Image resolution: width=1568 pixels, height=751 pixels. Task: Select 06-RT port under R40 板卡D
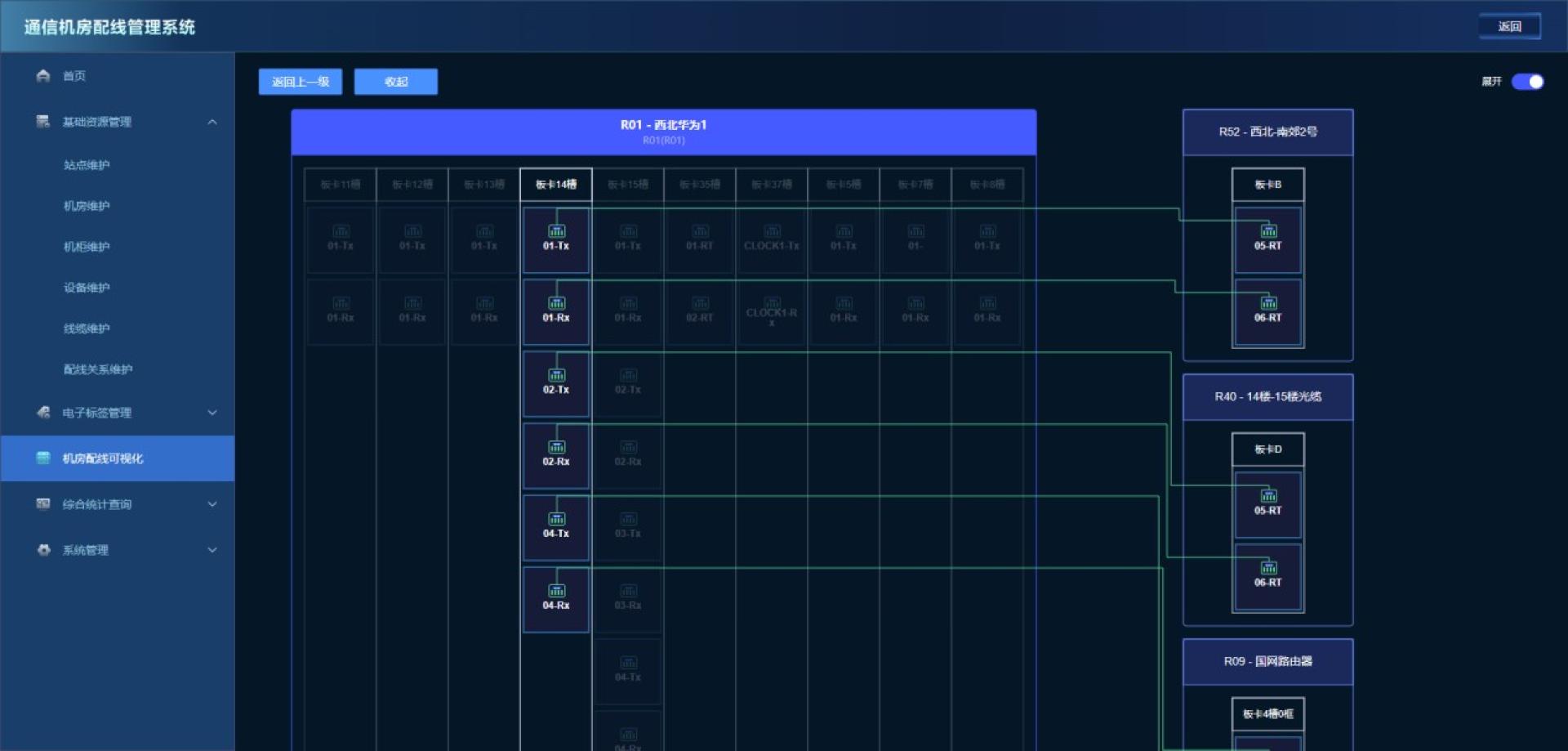(1267, 576)
